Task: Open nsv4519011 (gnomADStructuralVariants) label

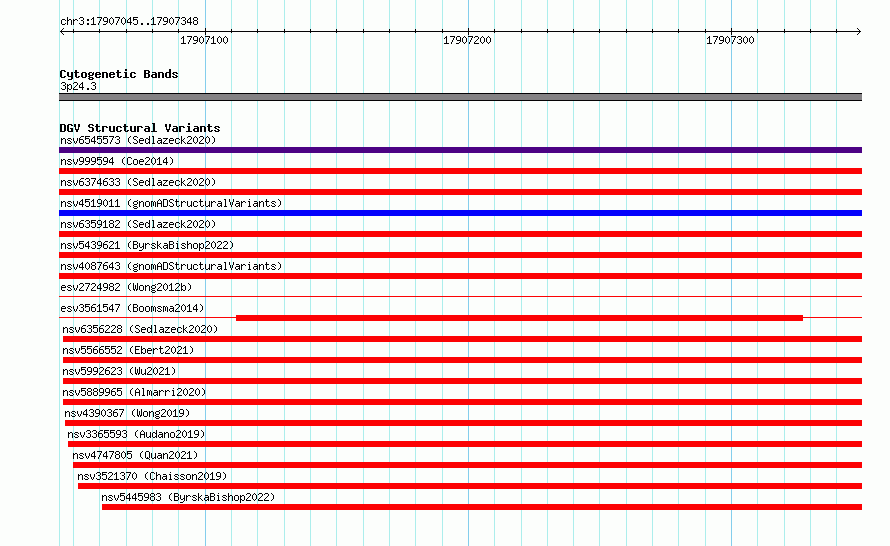Action: click(171, 203)
